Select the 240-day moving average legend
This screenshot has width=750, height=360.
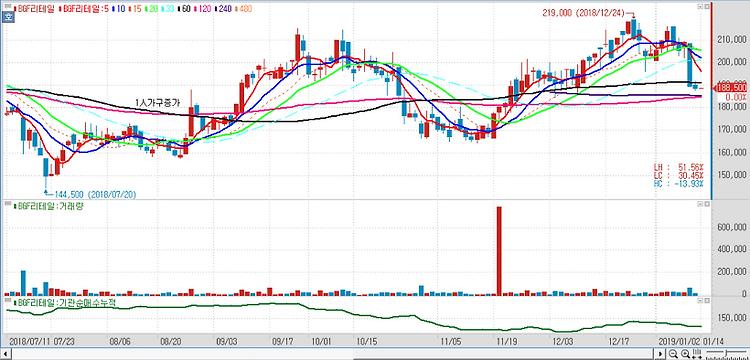pos(223,9)
